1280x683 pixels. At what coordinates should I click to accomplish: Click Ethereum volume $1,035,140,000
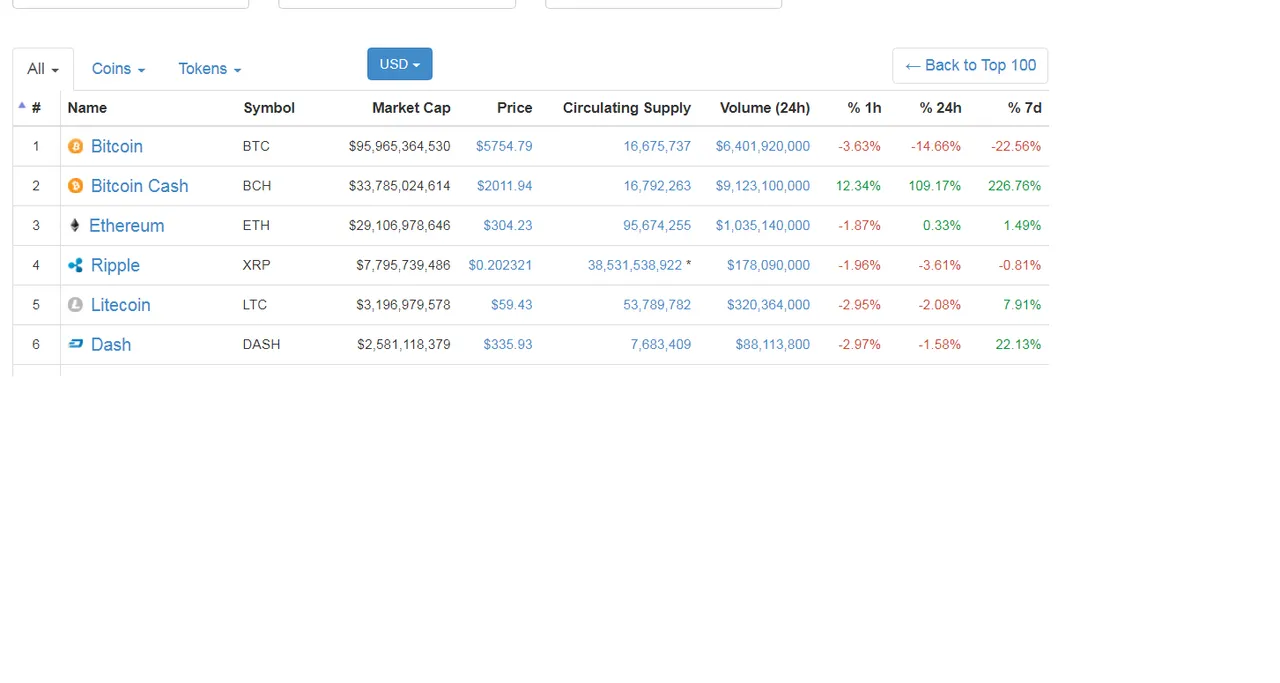tap(763, 226)
